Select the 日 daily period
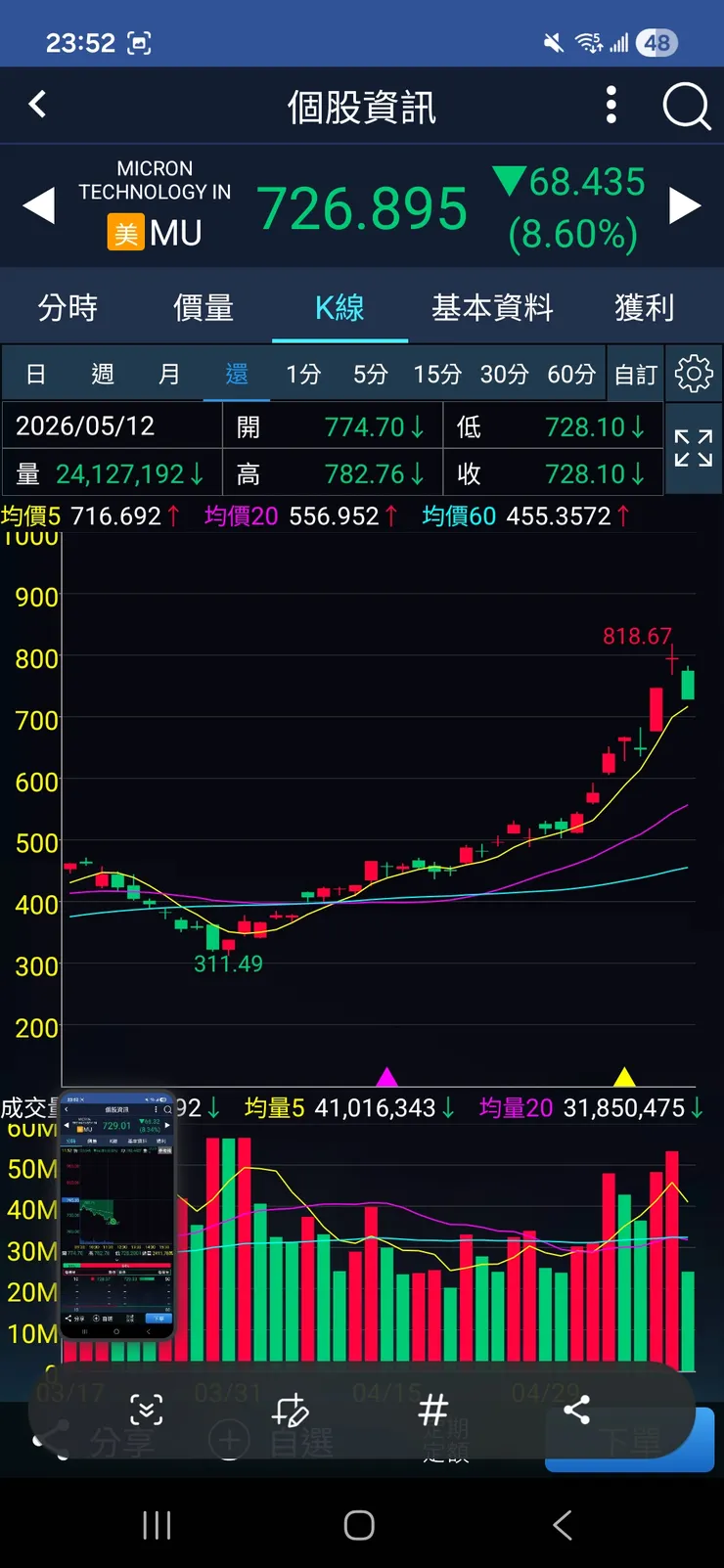Screen dimensions: 724x1568 pos(36,374)
